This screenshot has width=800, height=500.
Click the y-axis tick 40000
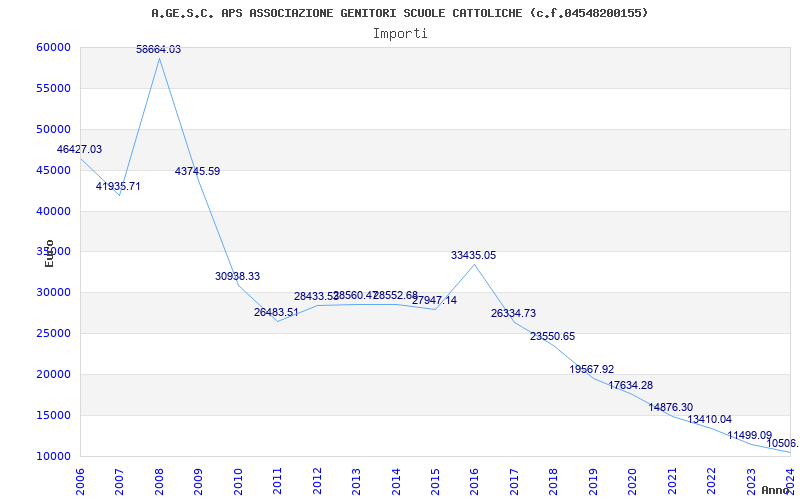pos(53,211)
